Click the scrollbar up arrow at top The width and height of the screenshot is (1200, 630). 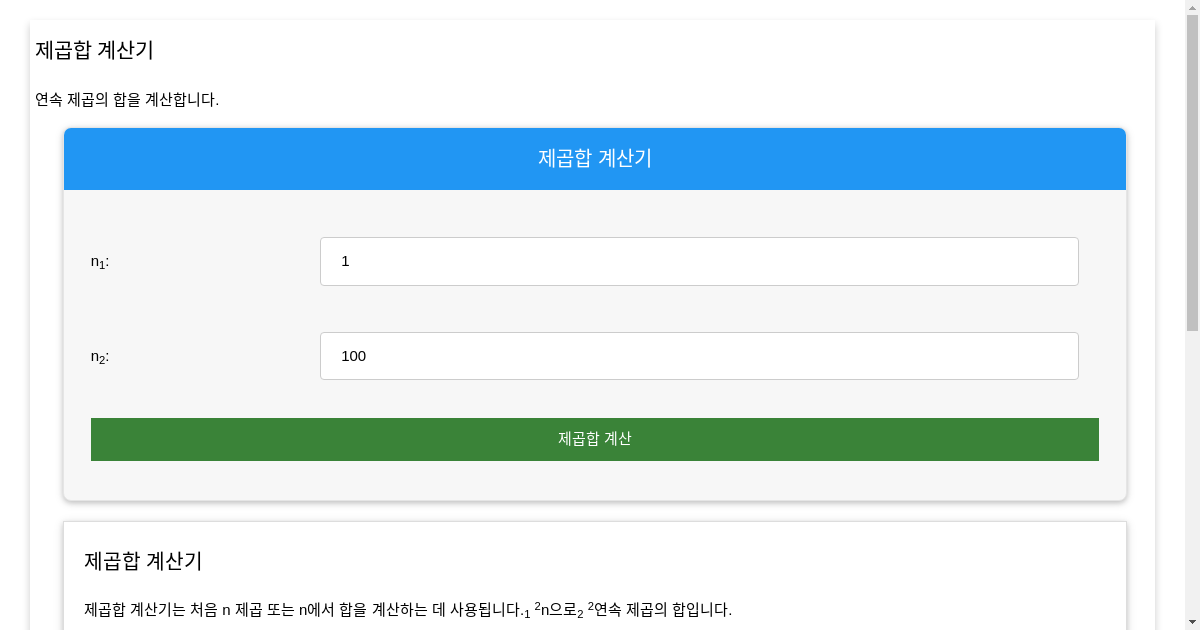pyautogui.click(x=1192, y=7)
